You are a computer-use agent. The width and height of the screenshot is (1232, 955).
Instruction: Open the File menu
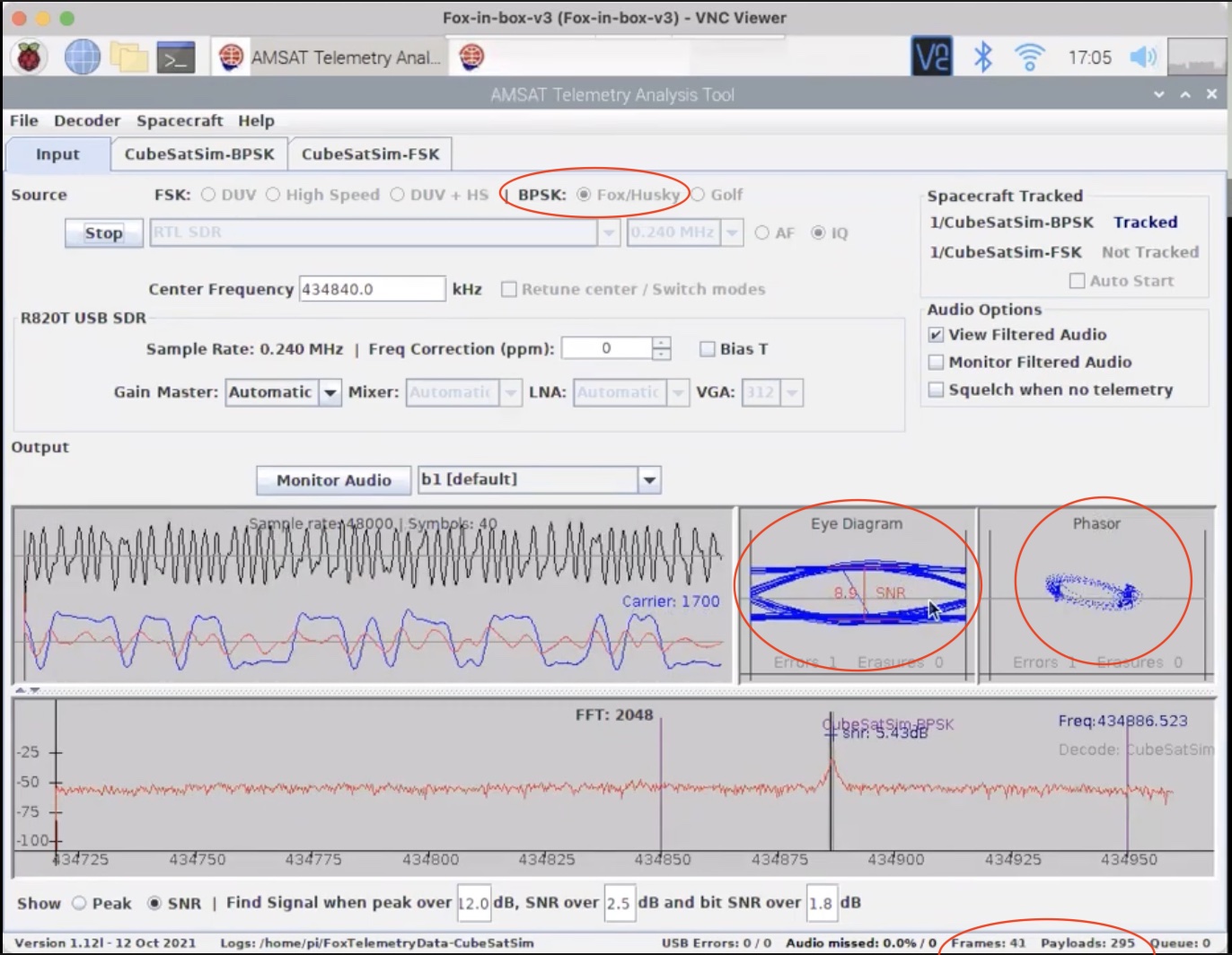point(23,120)
